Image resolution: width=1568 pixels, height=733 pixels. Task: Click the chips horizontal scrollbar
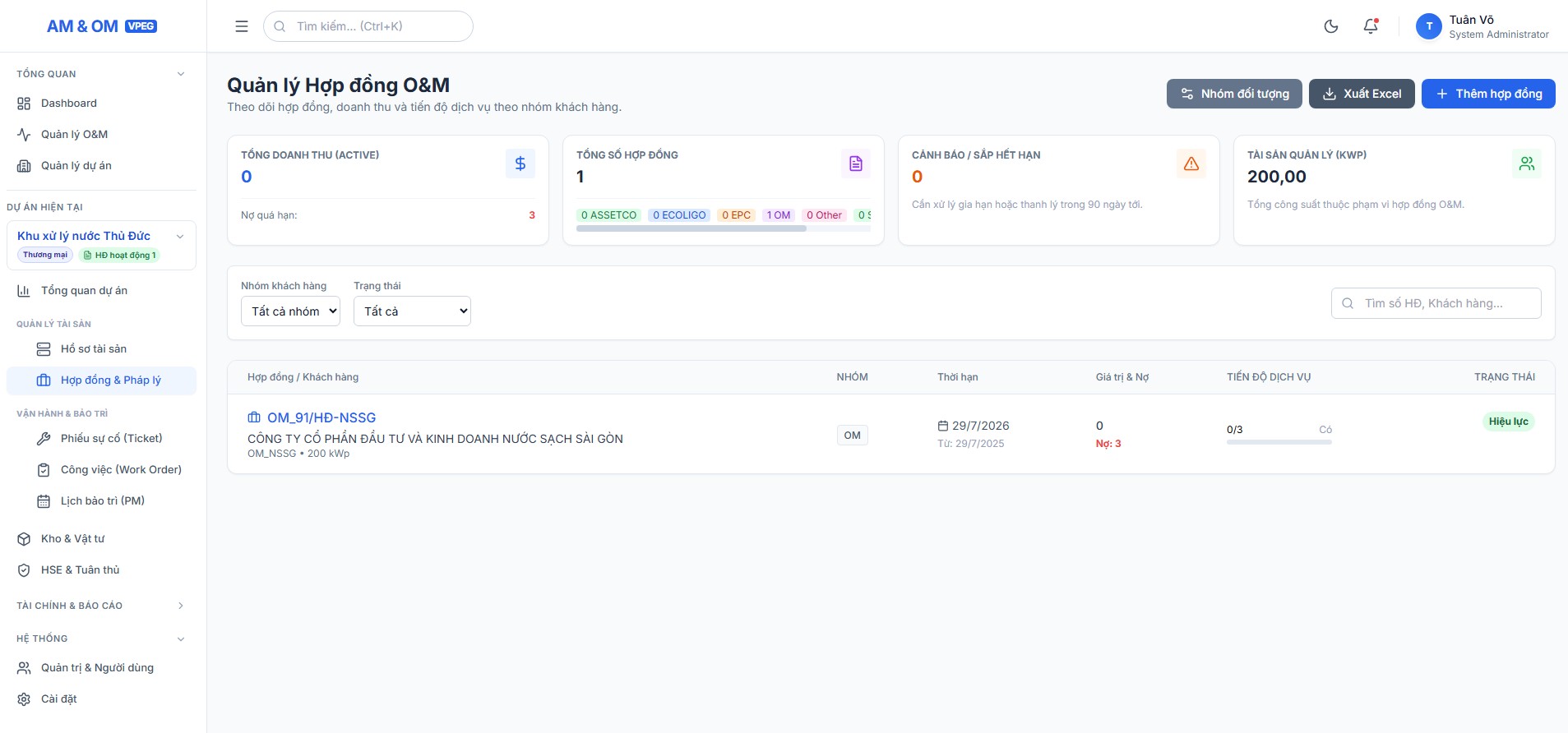click(691, 229)
